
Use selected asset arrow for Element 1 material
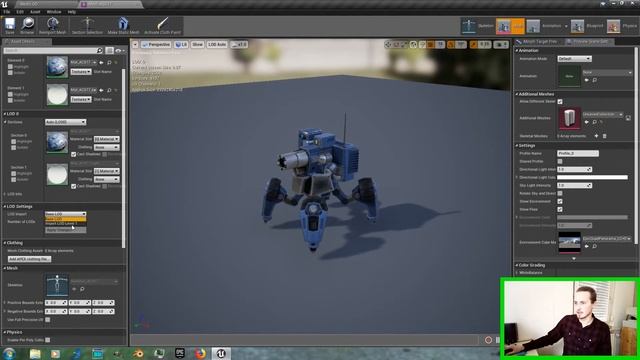pyautogui.click(x=101, y=90)
